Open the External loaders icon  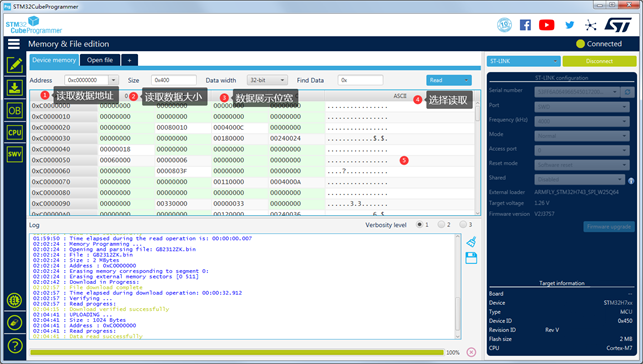pyautogui.click(x=14, y=300)
